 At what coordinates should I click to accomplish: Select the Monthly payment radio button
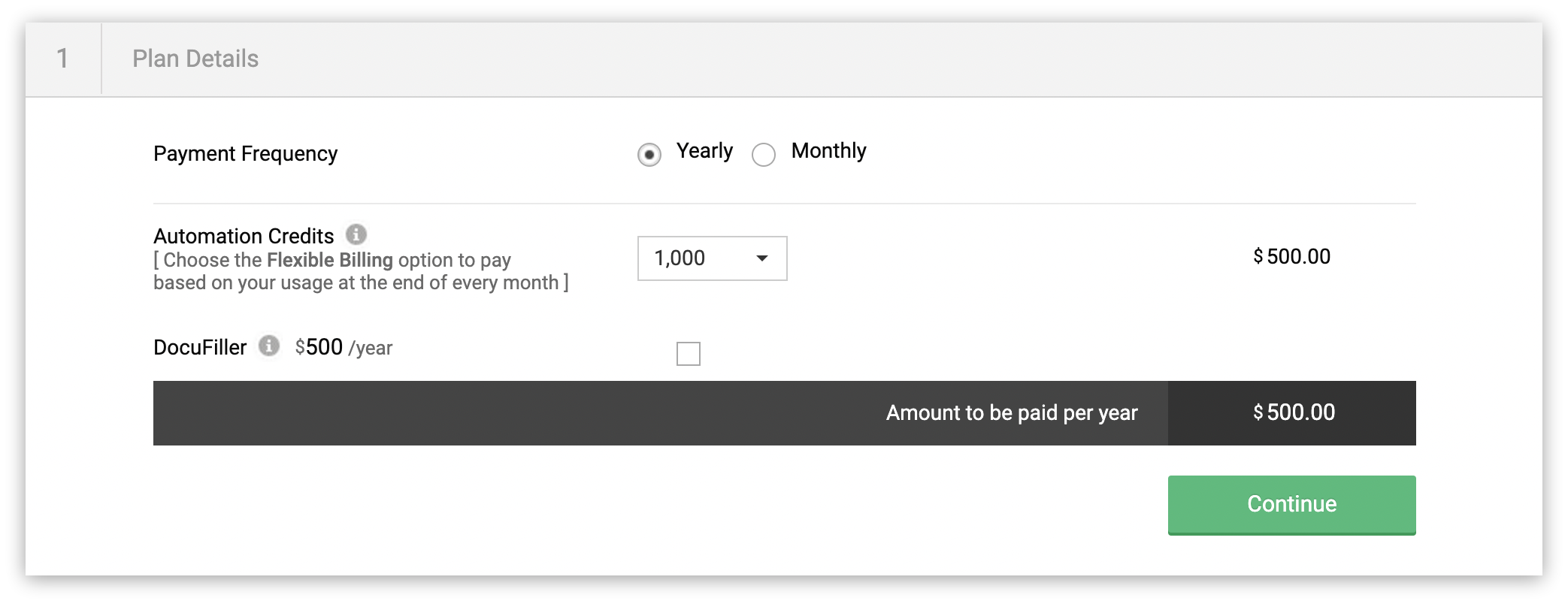pyautogui.click(x=764, y=155)
